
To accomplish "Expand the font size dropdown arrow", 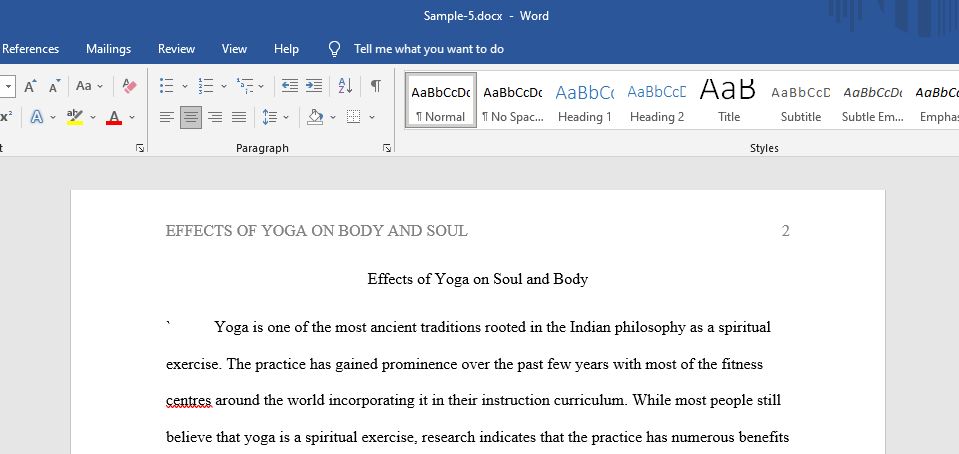I will coord(8,86).
